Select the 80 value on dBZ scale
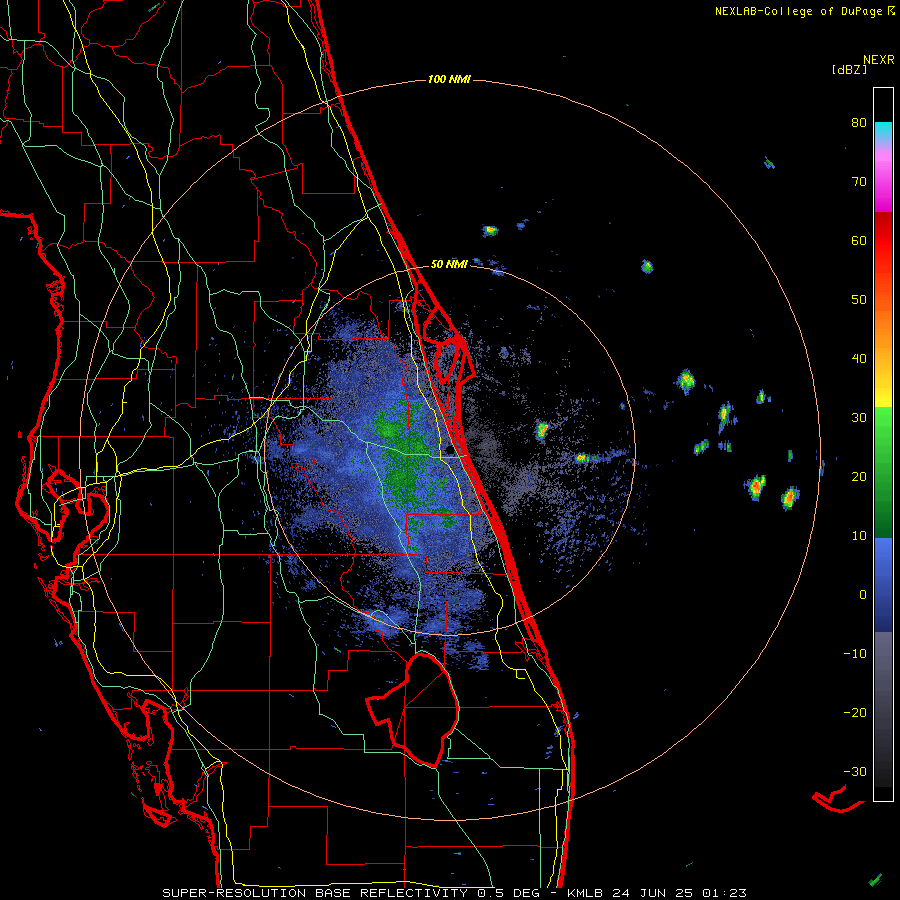The image size is (900, 900). 859,123
